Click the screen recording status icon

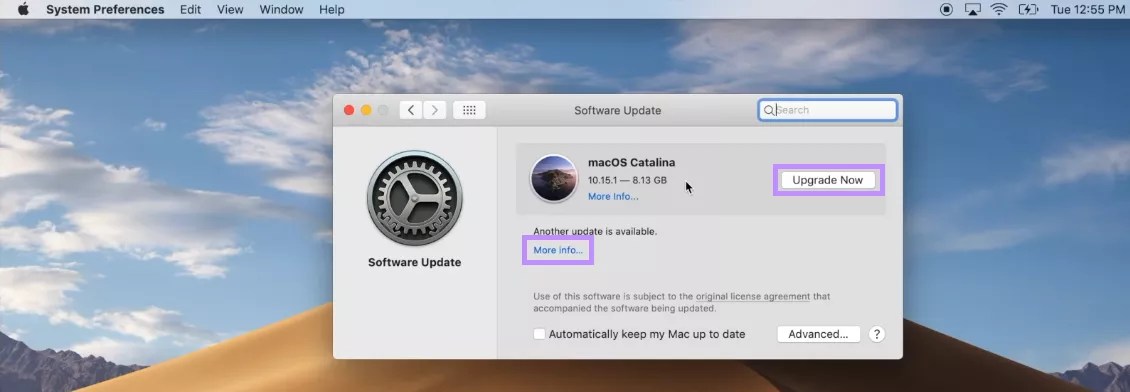pyautogui.click(x=946, y=9)
